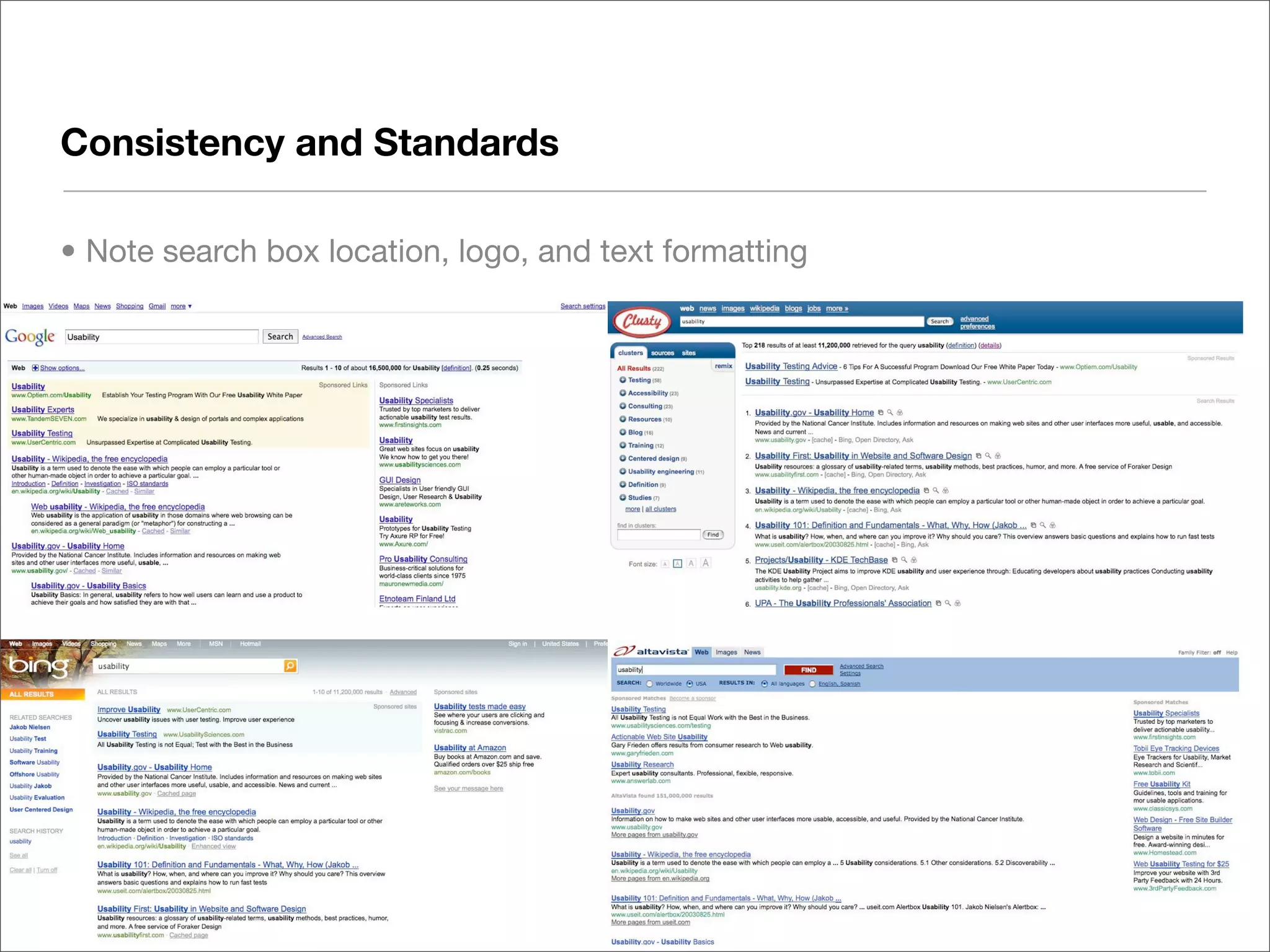Click preview magnifier beside Usability.gov Clusty result
The width and height of the screenshot is (1270, 952).
click(x=890, y=413)
